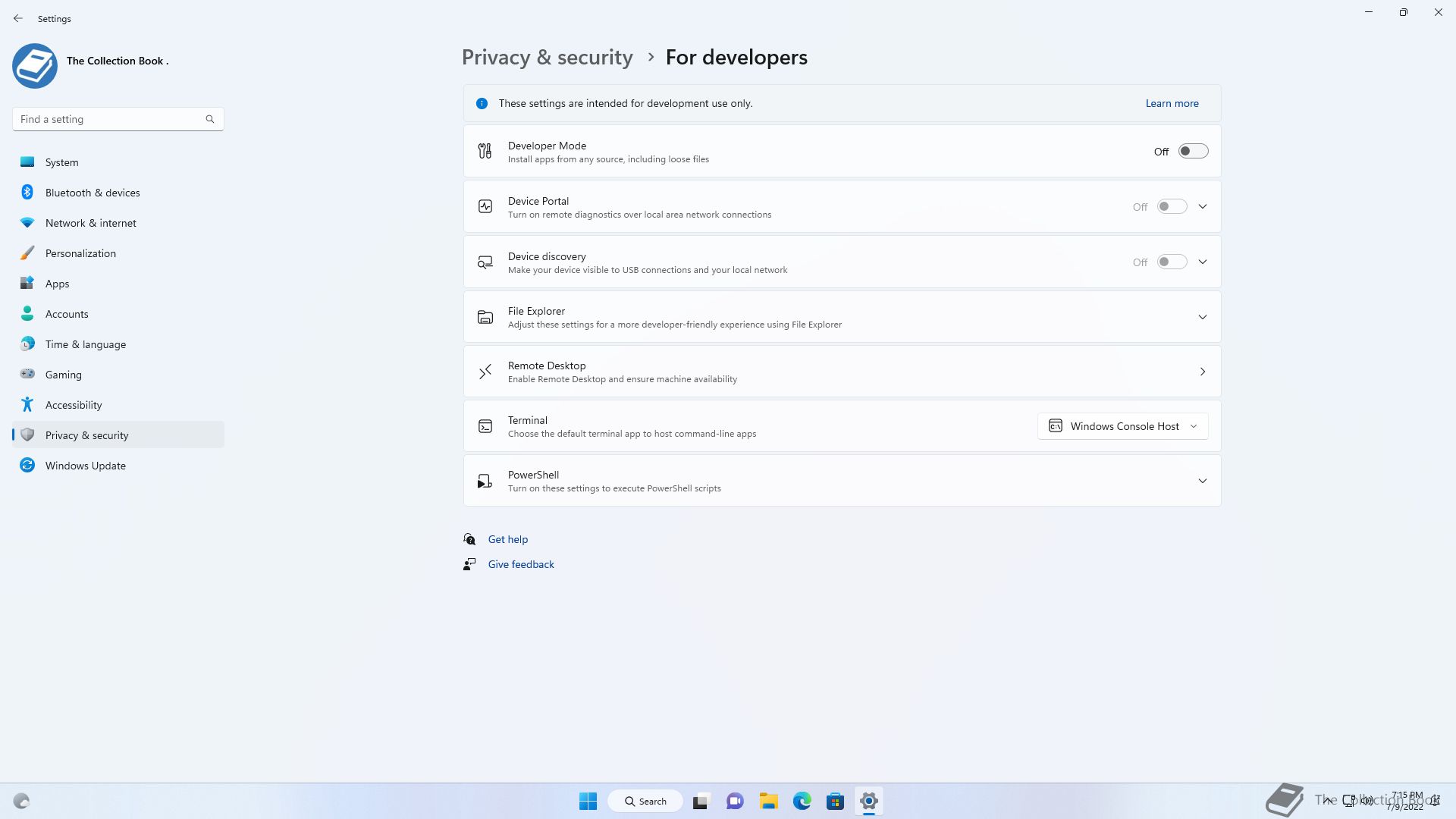The width and height of the screenshot is (1456, 819).
Task: Click the Time & language clock icon
Action: [x=27, y=344]
